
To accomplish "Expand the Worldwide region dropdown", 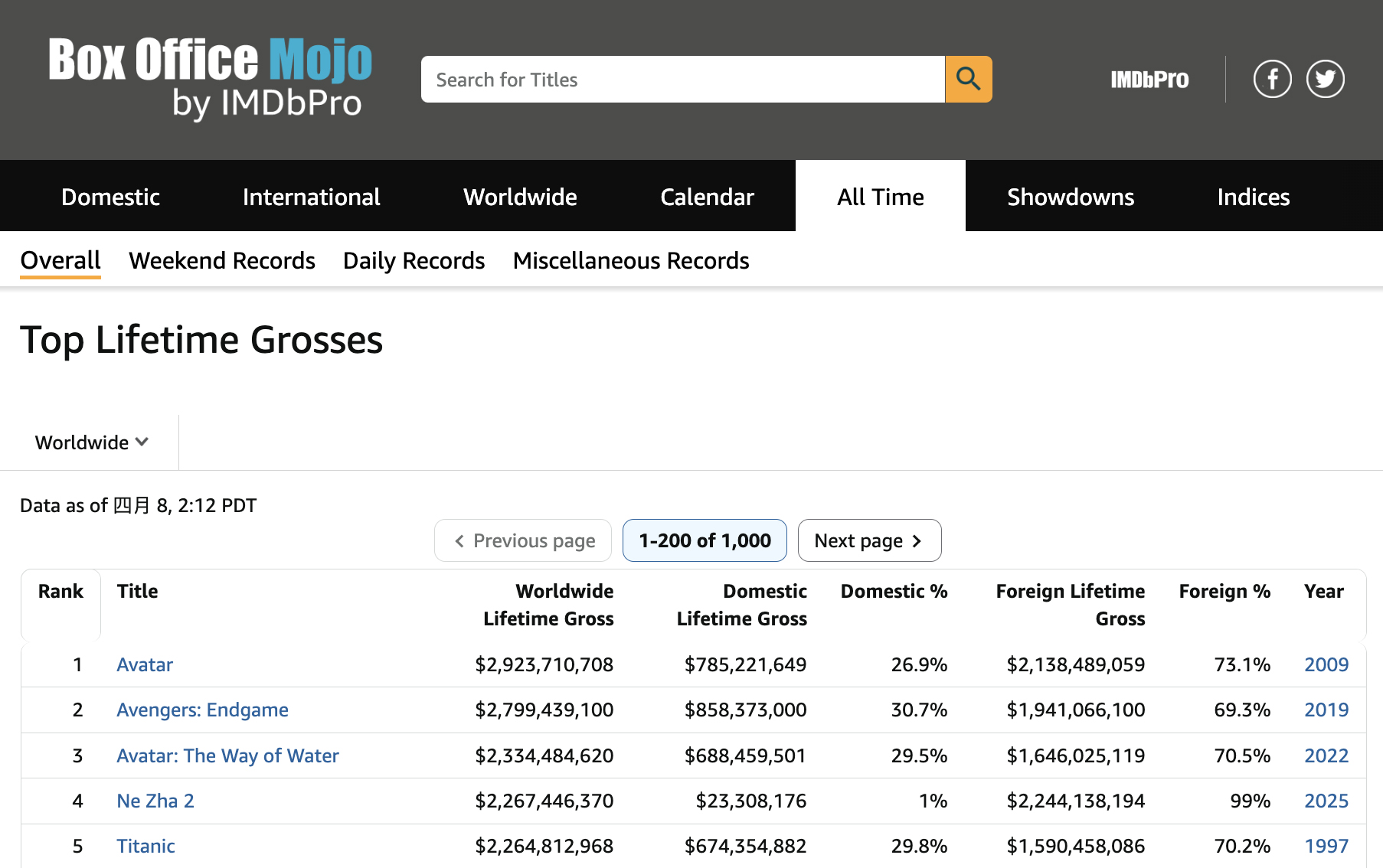I will [90, 442].
